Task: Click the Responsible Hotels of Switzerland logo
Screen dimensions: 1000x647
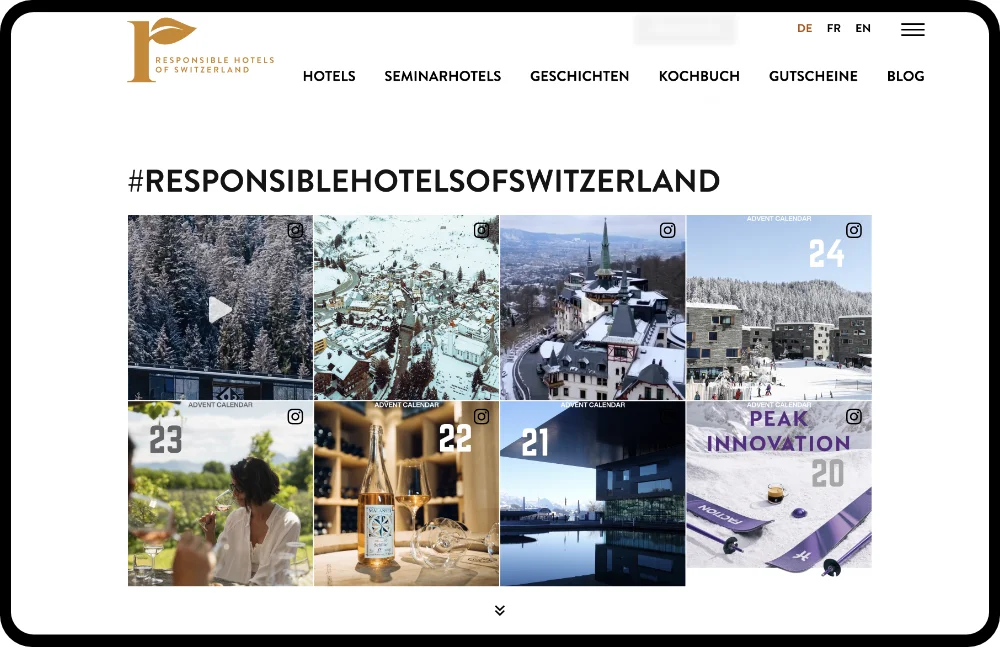Action: click(x=201, y=50)
